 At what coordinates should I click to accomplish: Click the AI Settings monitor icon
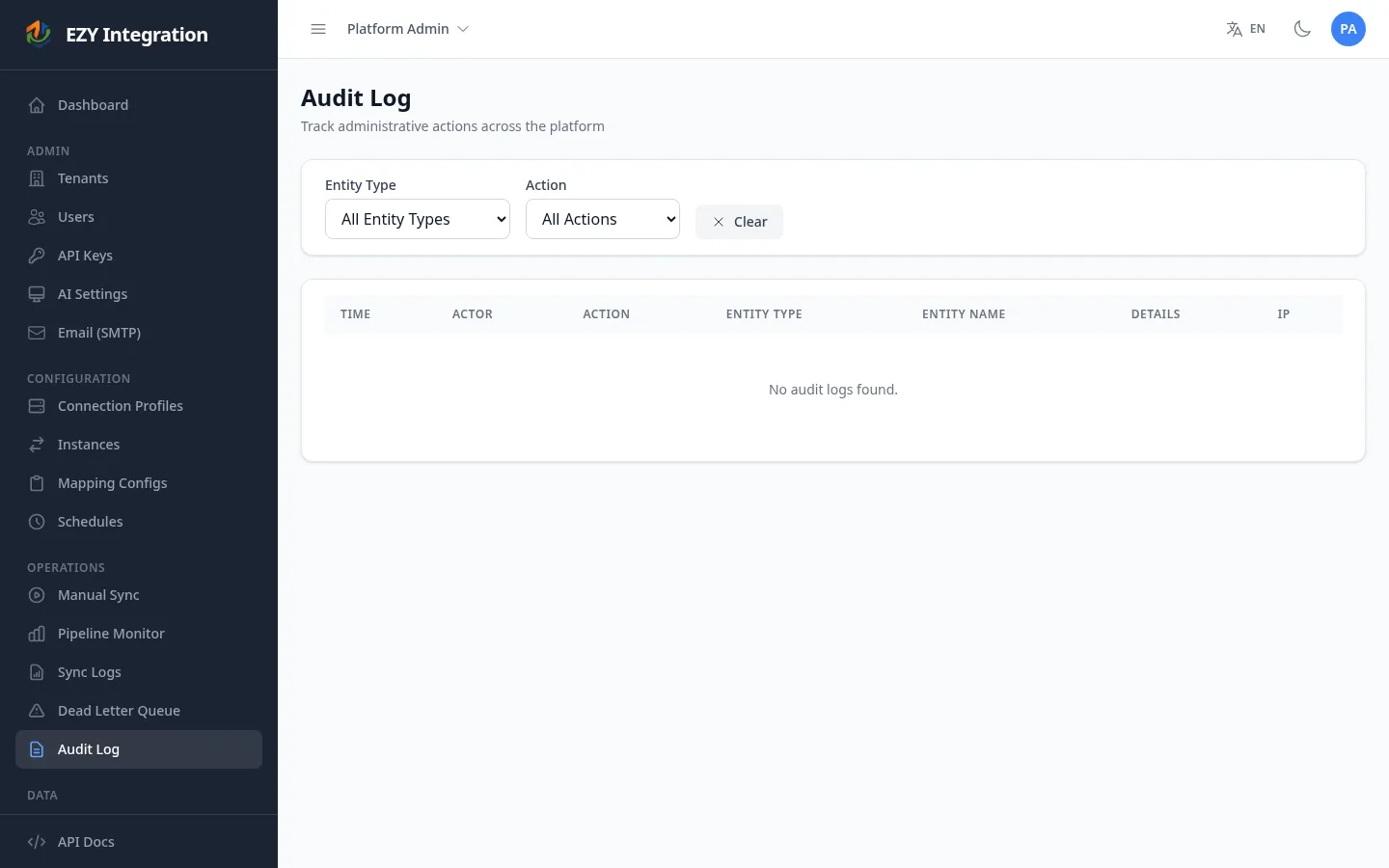pos(37,294)
